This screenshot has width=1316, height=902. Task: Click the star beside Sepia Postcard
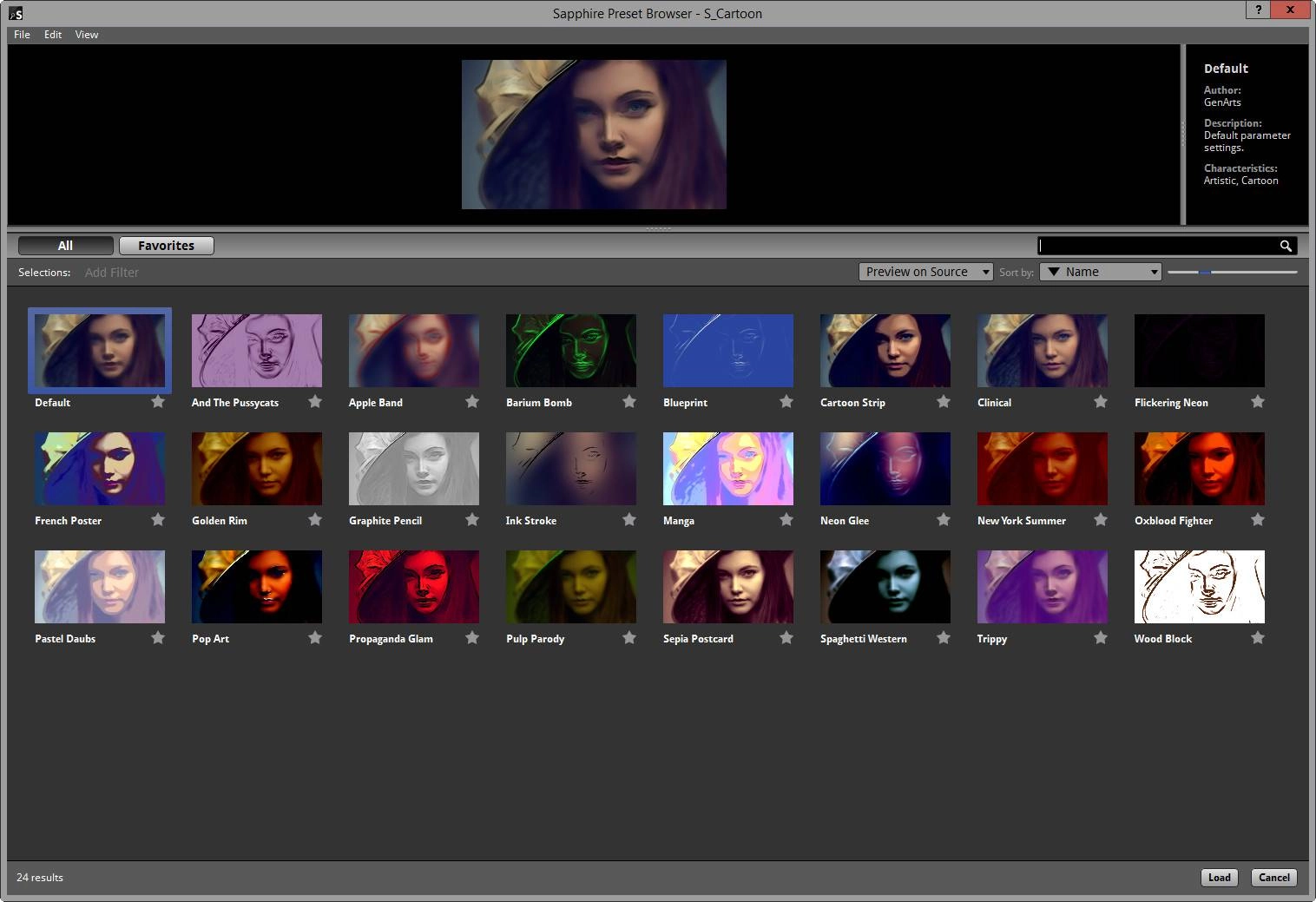(x=786, y=637)
